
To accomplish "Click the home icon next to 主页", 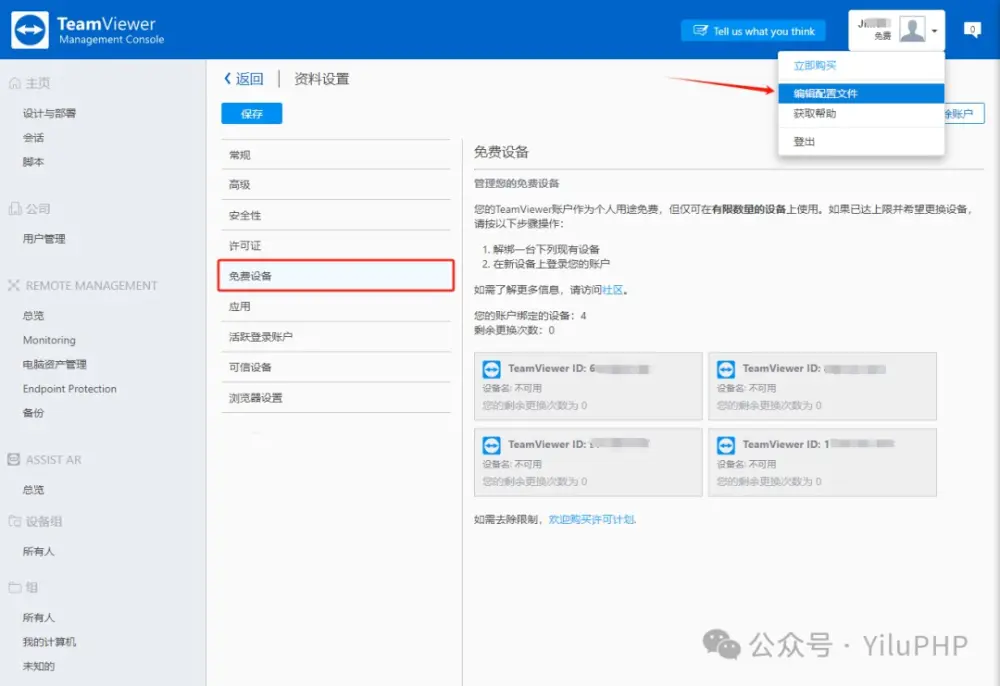I will click(14, 83).
